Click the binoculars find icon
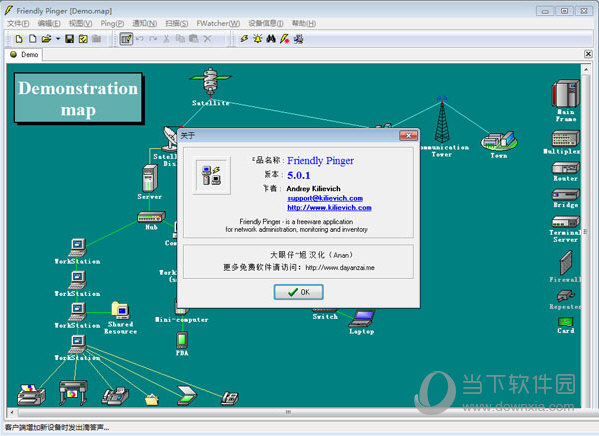 tap(271, 39)
